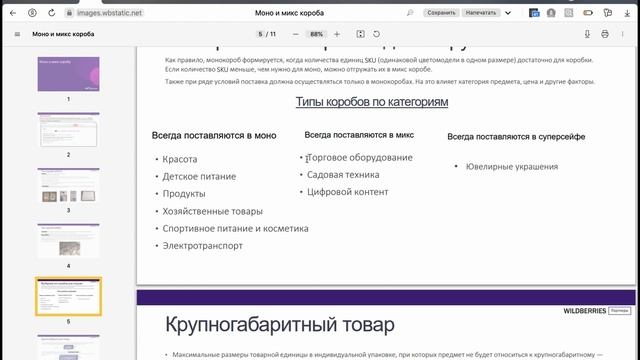
Task: Click the Всегда поставляются в суперсейфе heading
Action: tap(516, 137)
